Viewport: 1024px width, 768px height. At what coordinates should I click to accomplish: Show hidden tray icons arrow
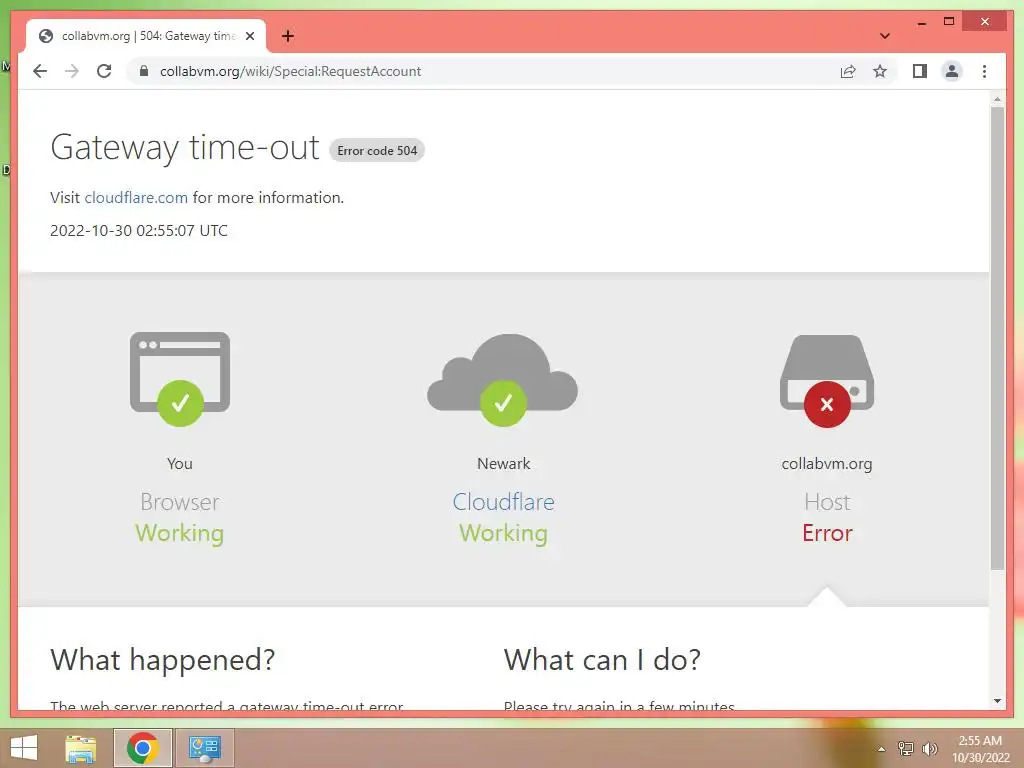point(881,749)
